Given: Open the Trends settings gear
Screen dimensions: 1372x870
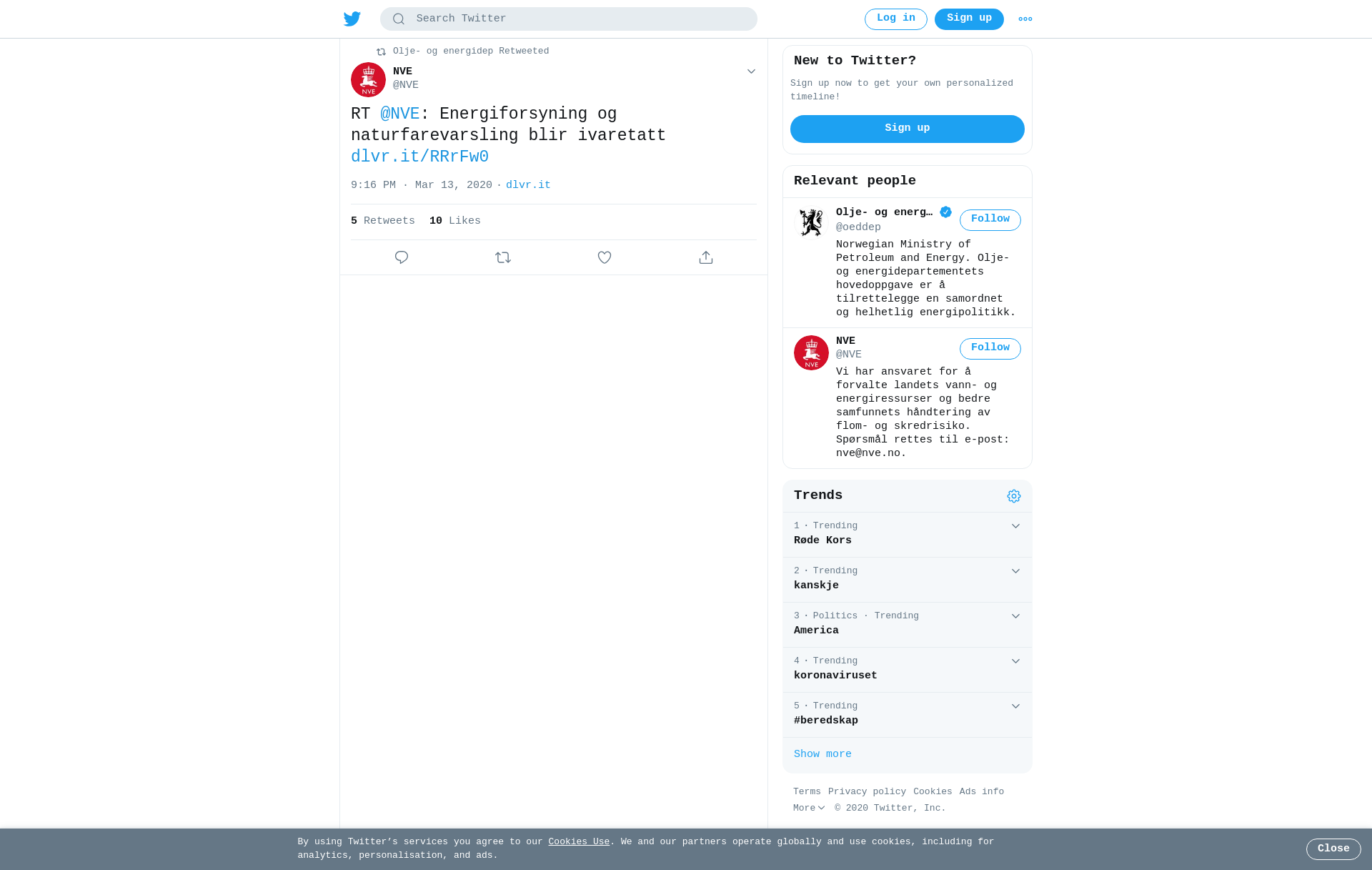Looking at the screenshot, I should [1014, 496].
